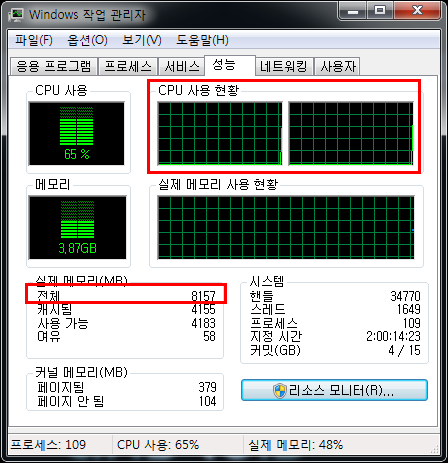Switch to the 프로세스 tab
The width and height of the screenshot is (448, 463).
click(x=128, y=66)
